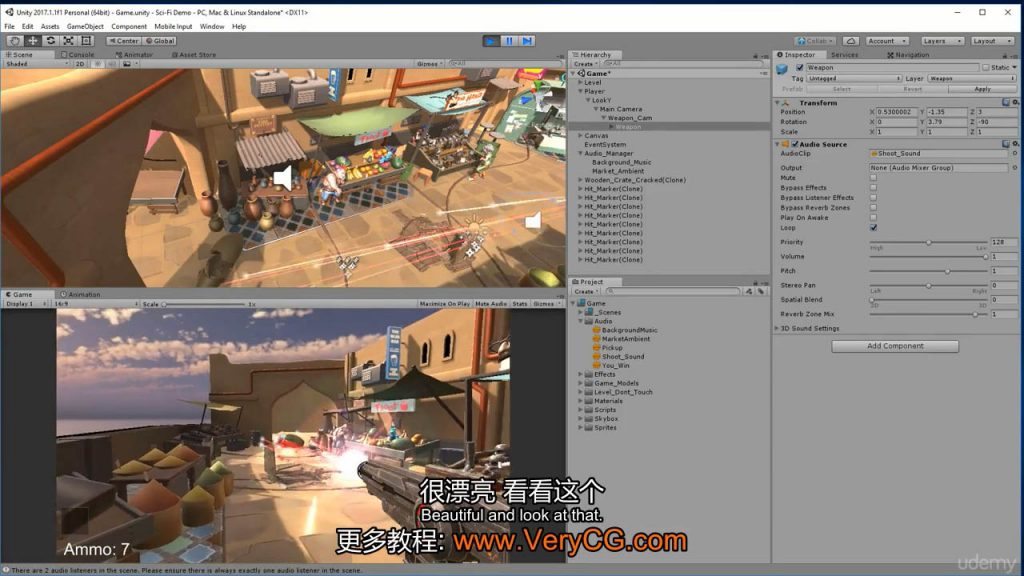The height and width of the screenshot is (576, 1024).
Task: Disable the Audio Source component checkbox
Action: tap(795, 144)
